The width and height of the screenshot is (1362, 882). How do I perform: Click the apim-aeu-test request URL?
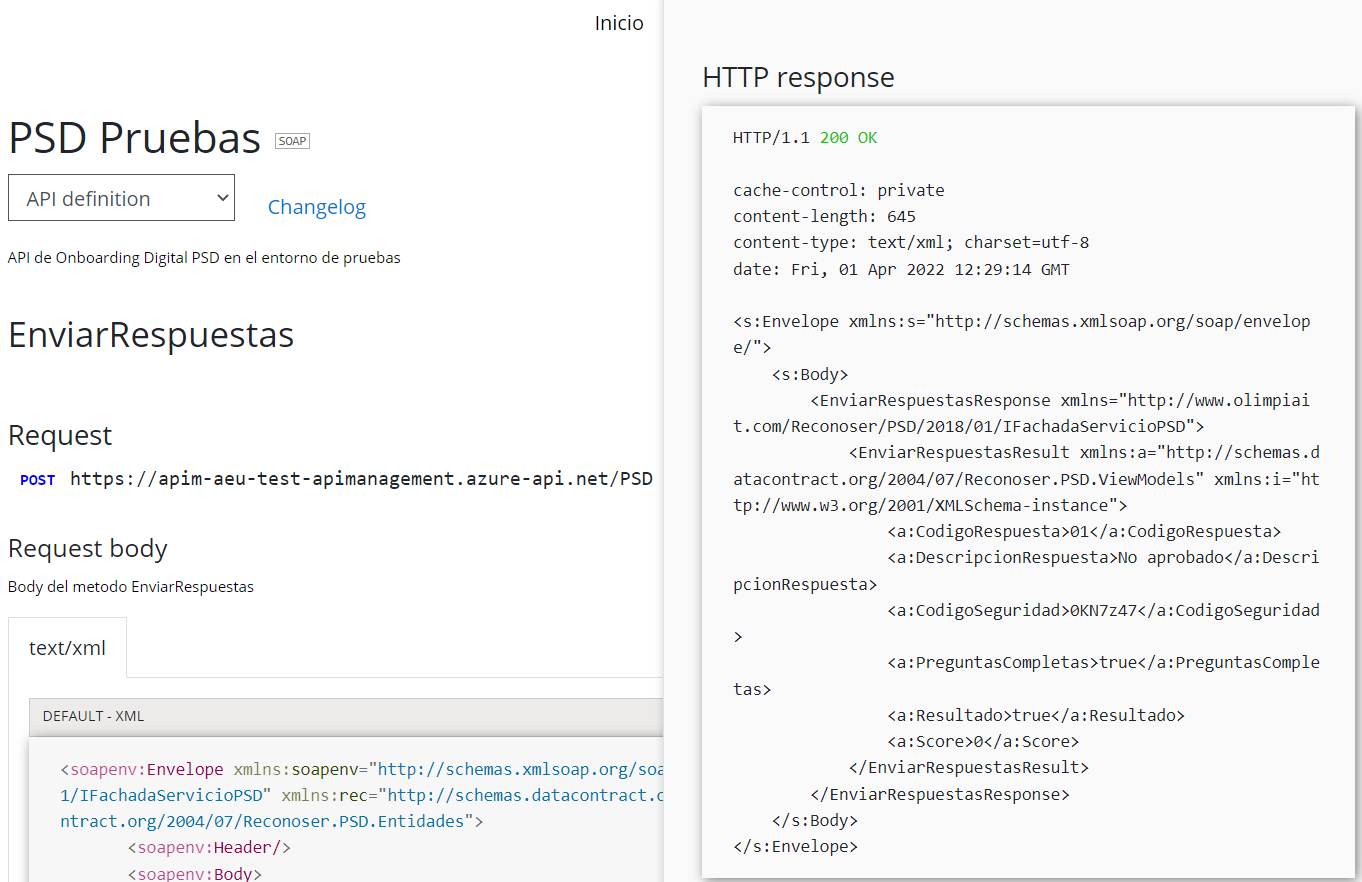click(361, 479)
